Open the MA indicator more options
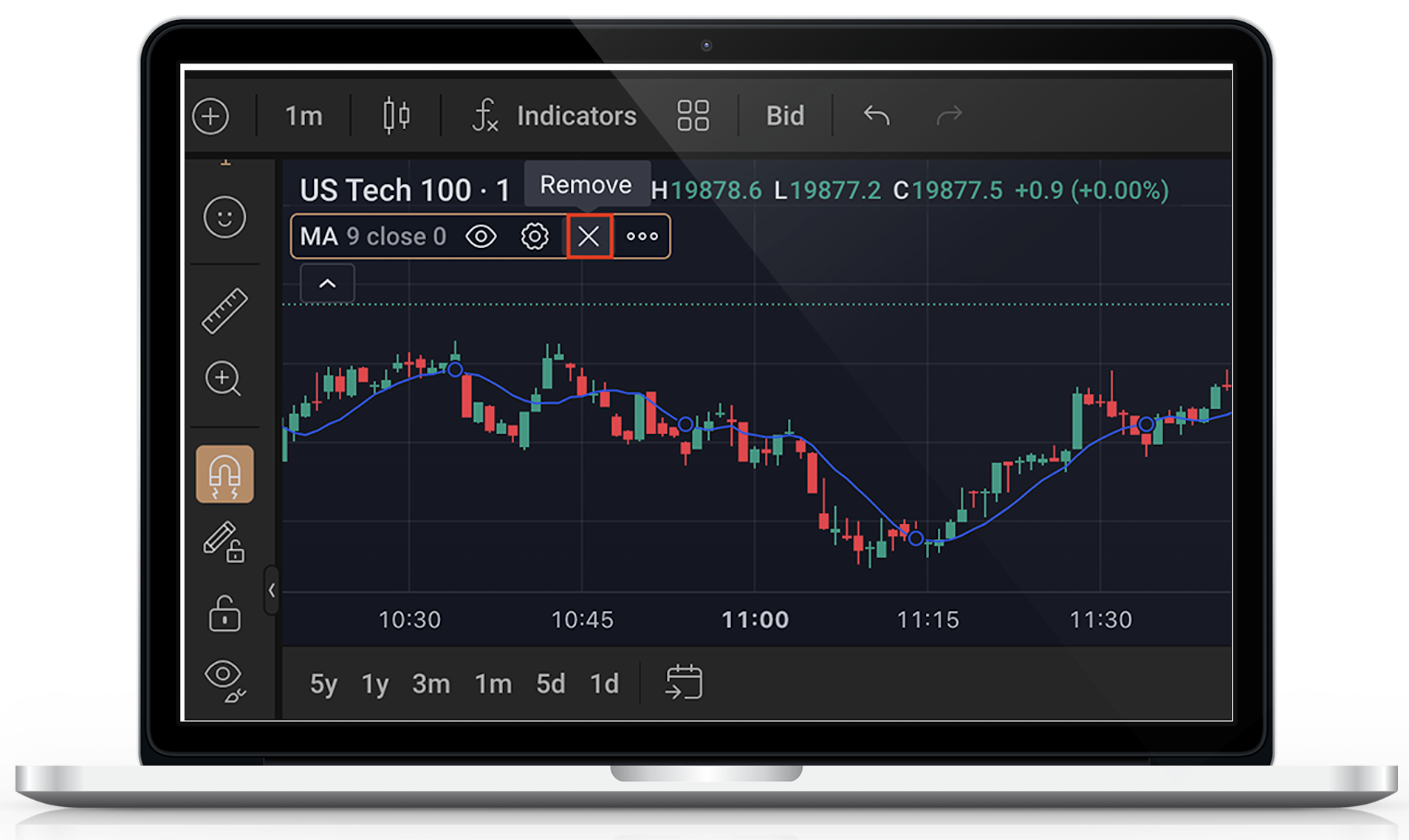Screen dimensions: 1409x840 [x=642, y=237]
